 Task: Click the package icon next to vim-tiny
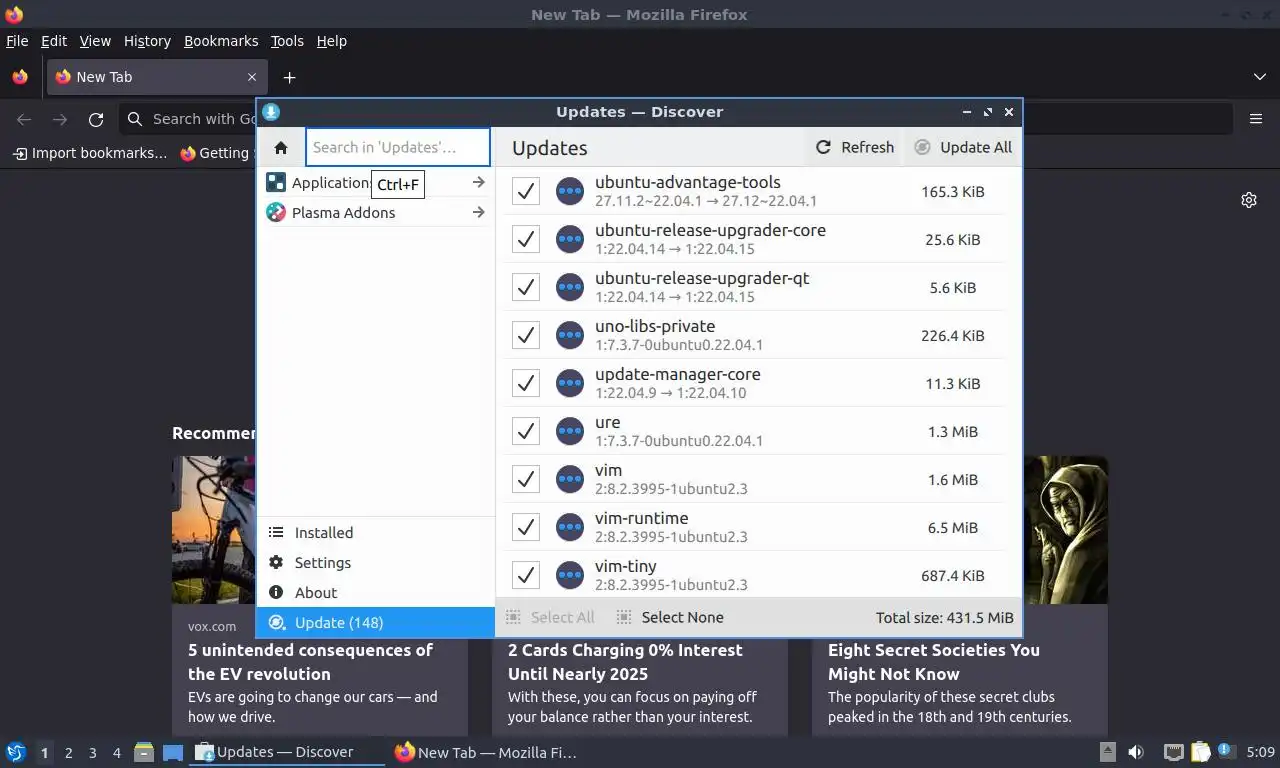click(x=570, y=575)
